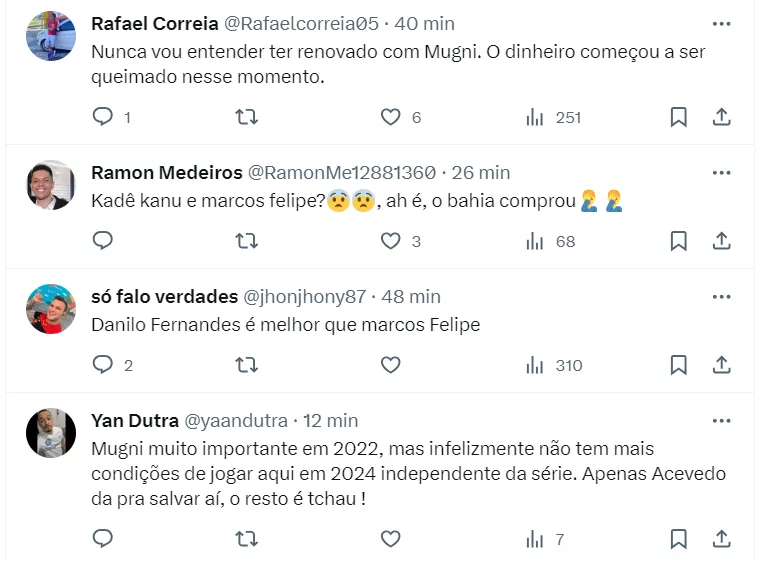Share Rafael Correia's tweet
The width and height of the screenshot is (761, 561).
click(721, 117)
